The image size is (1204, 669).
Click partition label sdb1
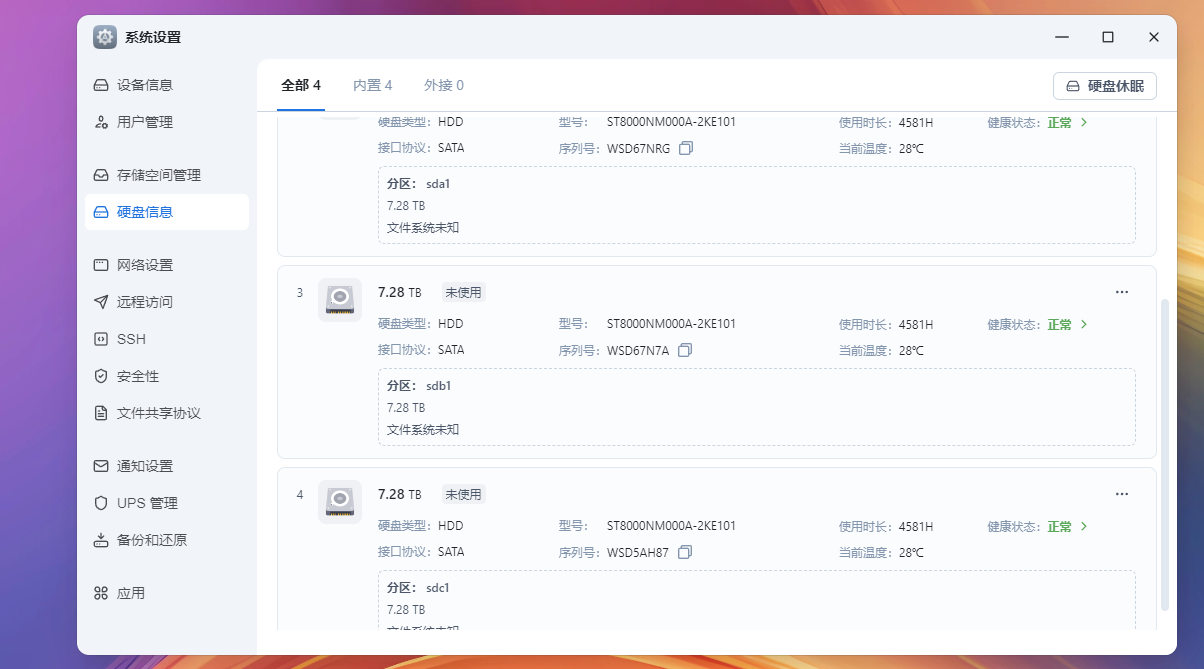[439, 386]
